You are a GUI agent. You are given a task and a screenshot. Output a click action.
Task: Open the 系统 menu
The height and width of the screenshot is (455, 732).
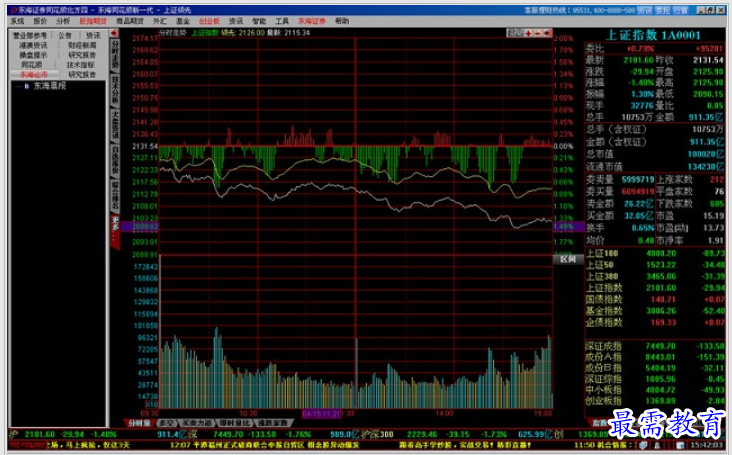pyautogui.click(x=17, y=21)
